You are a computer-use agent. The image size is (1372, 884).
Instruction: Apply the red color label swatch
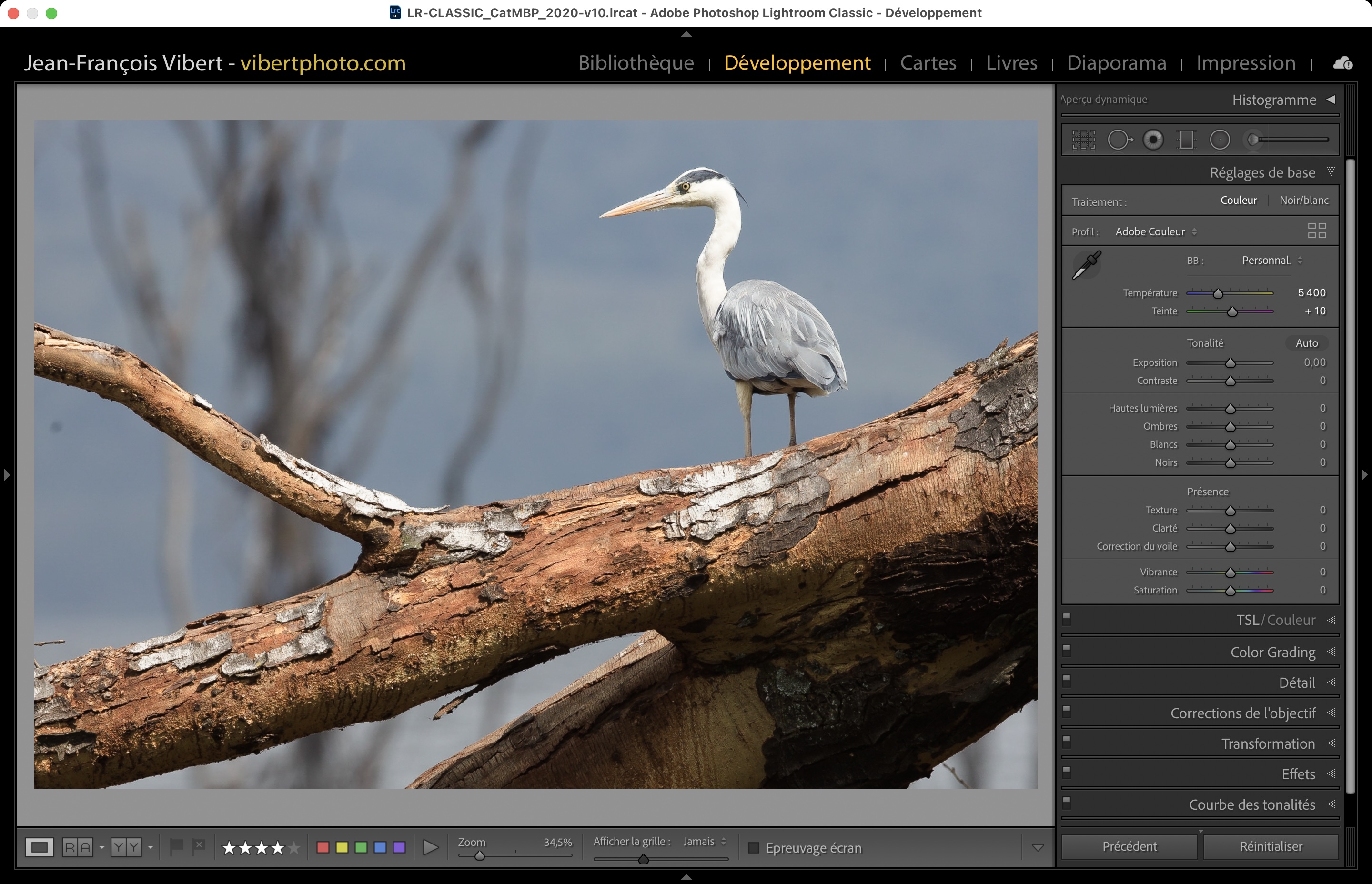point(323,847)
